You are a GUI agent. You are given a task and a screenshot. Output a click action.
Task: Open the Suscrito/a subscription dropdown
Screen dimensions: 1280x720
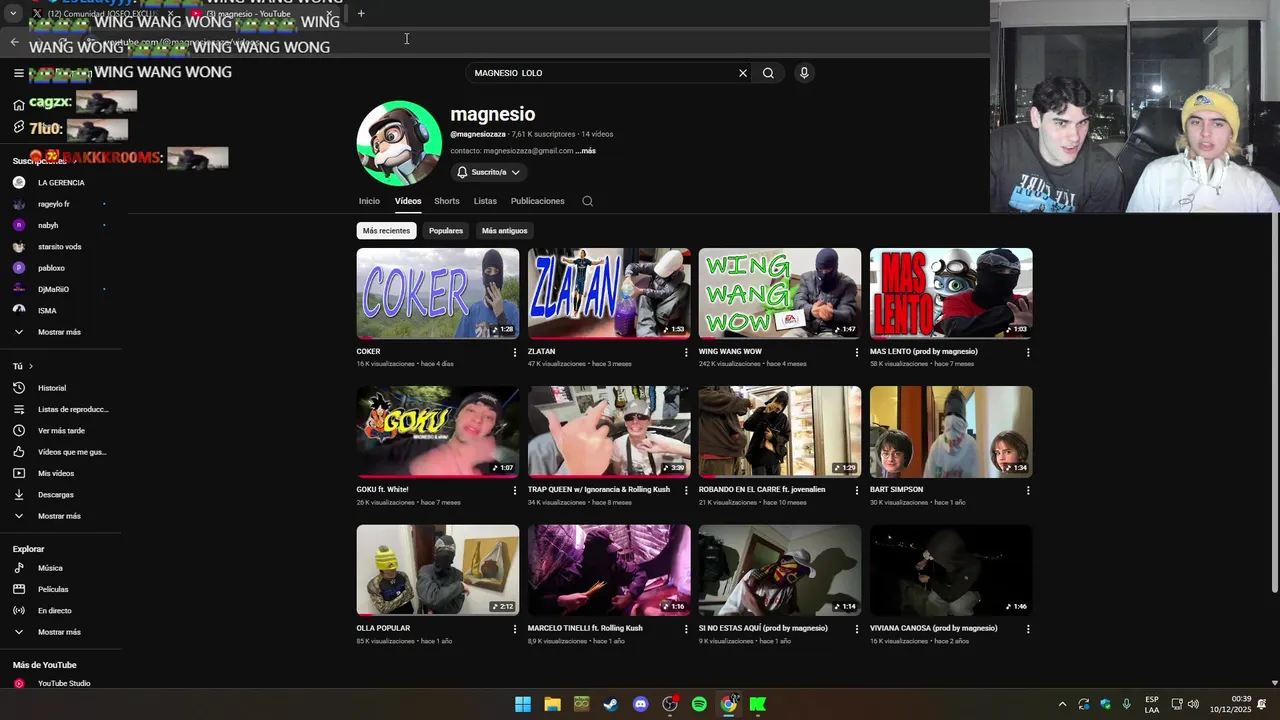(x=489, y=172)
